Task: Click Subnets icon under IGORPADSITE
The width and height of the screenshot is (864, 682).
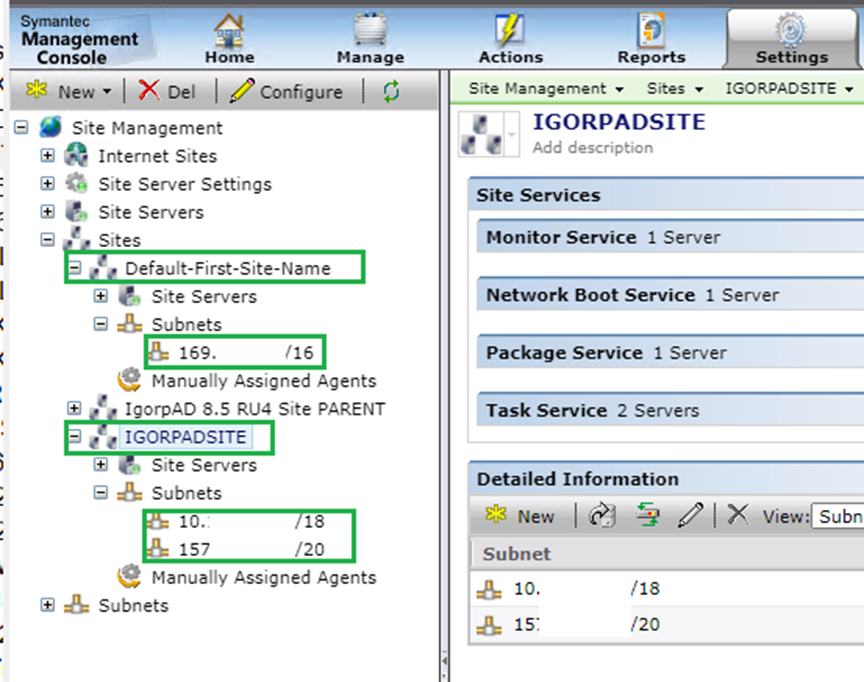Action: pos(130,492)
